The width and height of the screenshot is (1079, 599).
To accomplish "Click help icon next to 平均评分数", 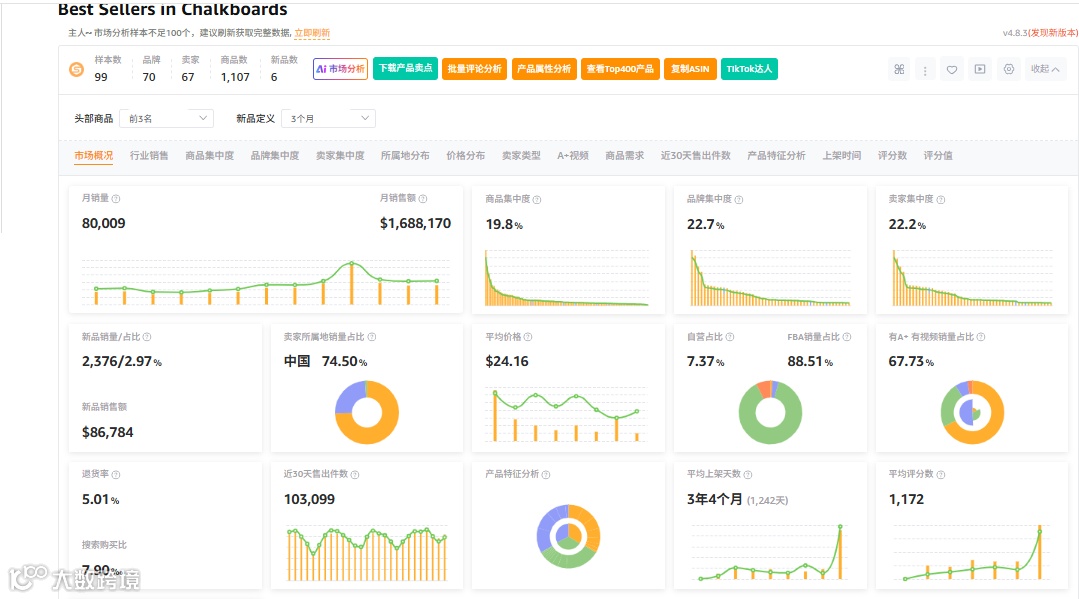I will pos(941,474).
